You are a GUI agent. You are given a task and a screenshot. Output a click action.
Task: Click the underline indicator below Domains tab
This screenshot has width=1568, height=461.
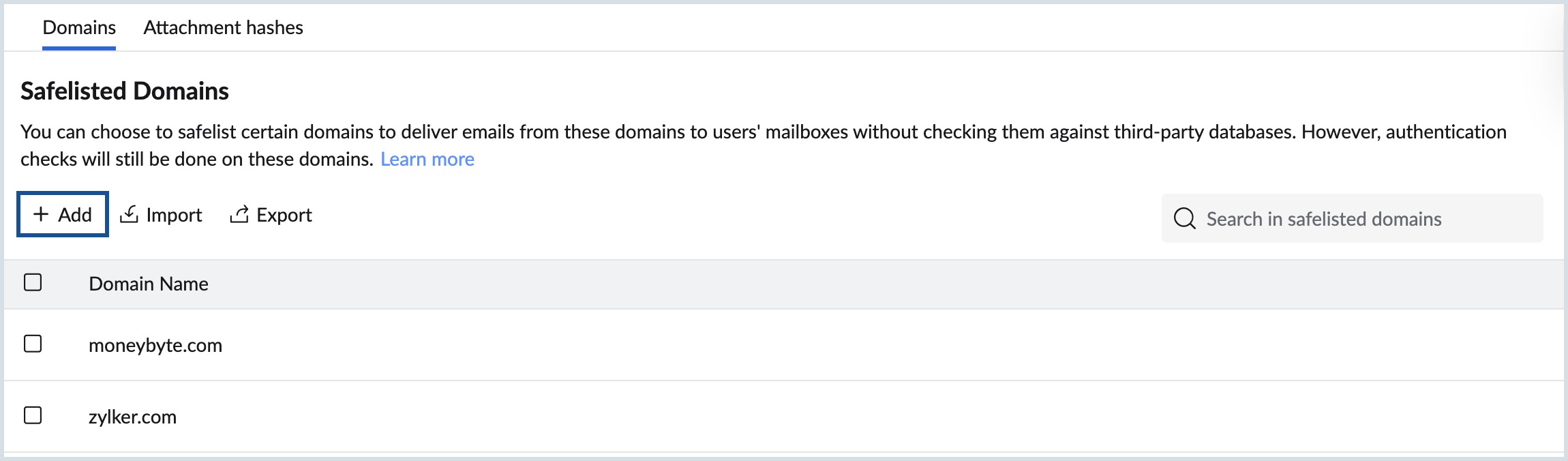click(x=79, y=48)
